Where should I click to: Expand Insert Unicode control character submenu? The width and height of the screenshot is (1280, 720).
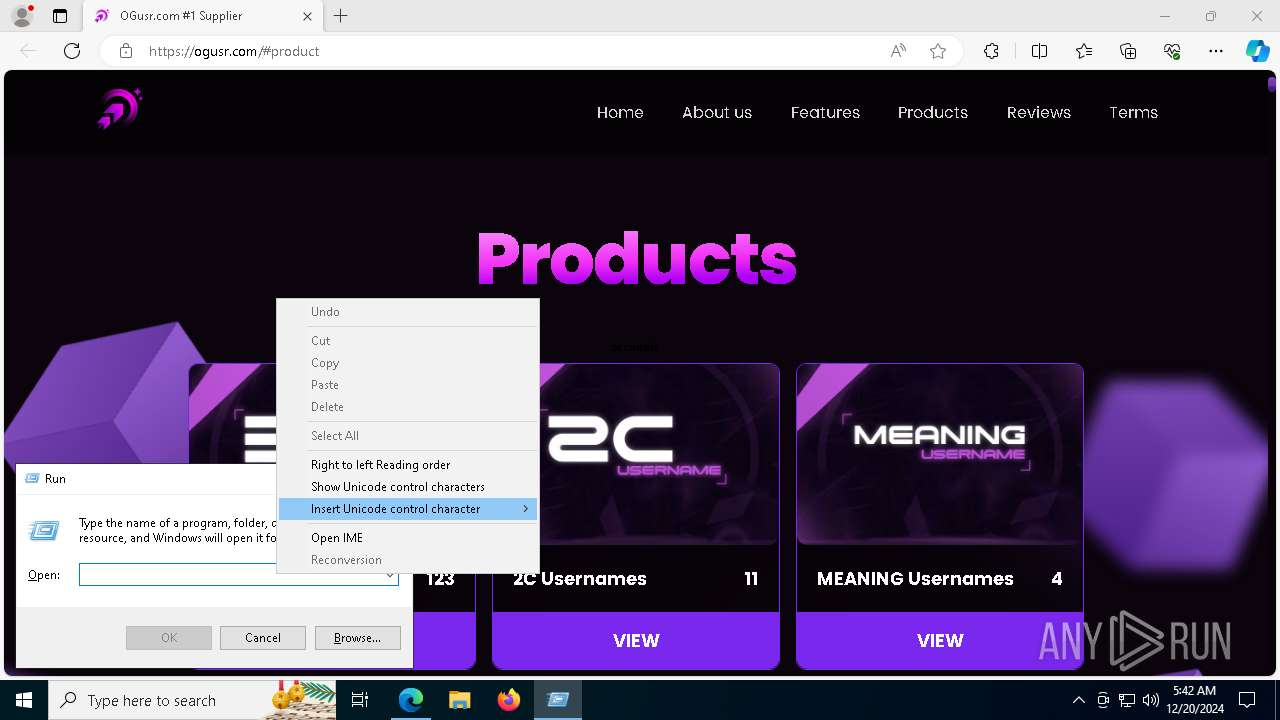click(408, 509)
